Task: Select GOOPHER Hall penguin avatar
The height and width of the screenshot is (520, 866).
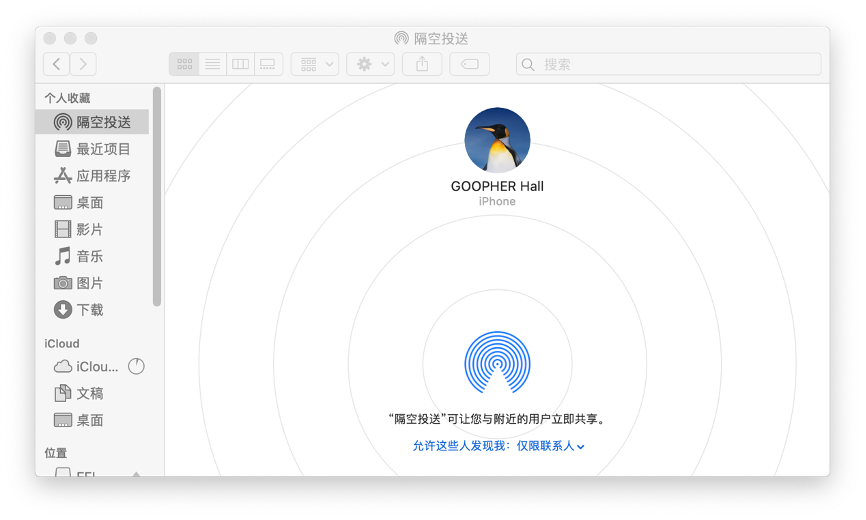Action: [497, 140]
